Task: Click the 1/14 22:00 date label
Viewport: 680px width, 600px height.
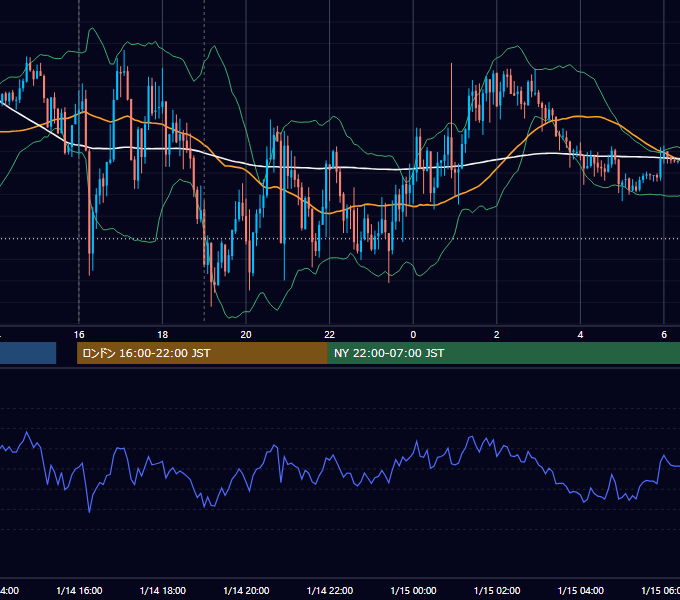Action: (x=330, y=591)
